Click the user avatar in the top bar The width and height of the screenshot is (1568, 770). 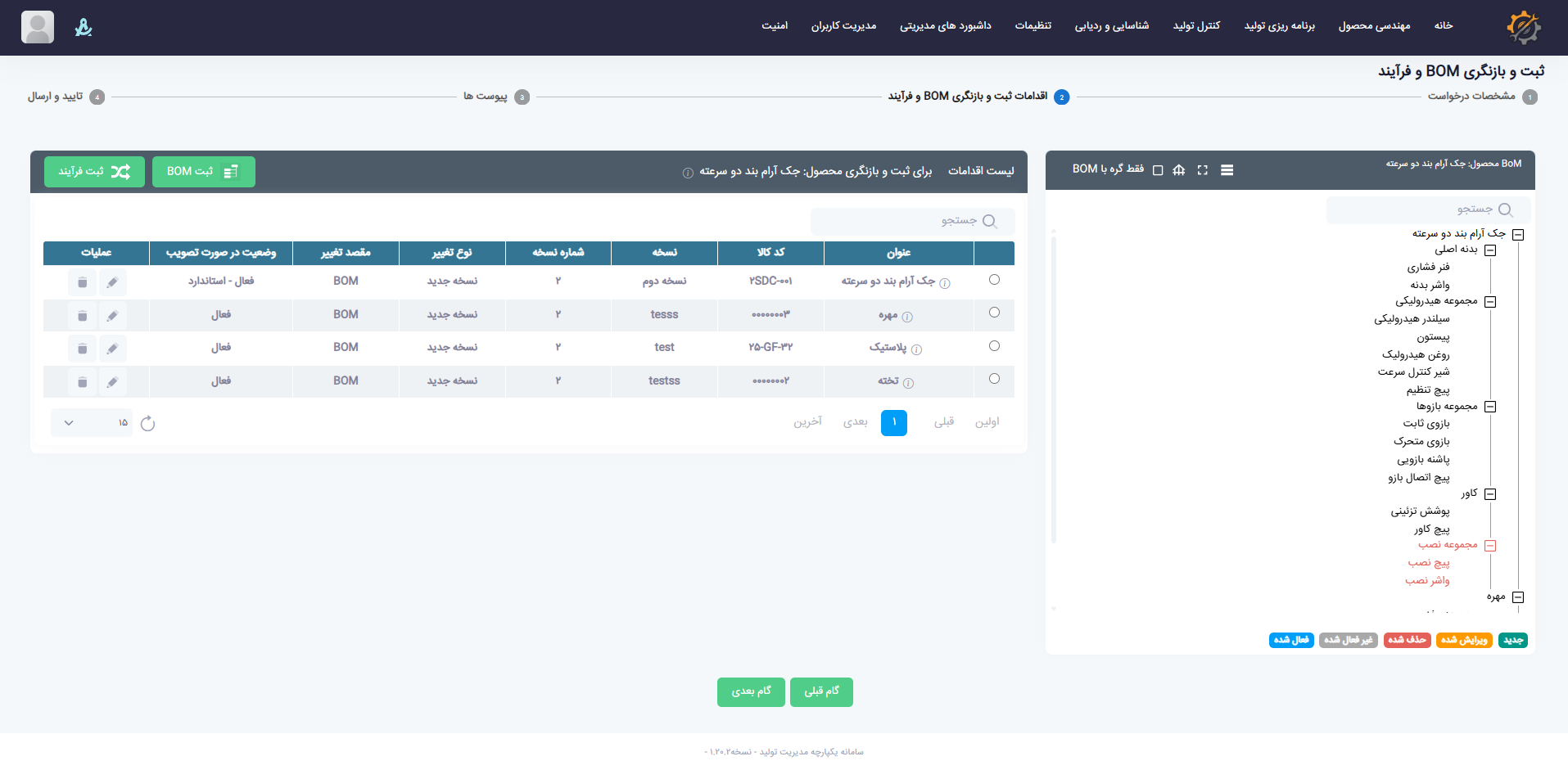38,27
